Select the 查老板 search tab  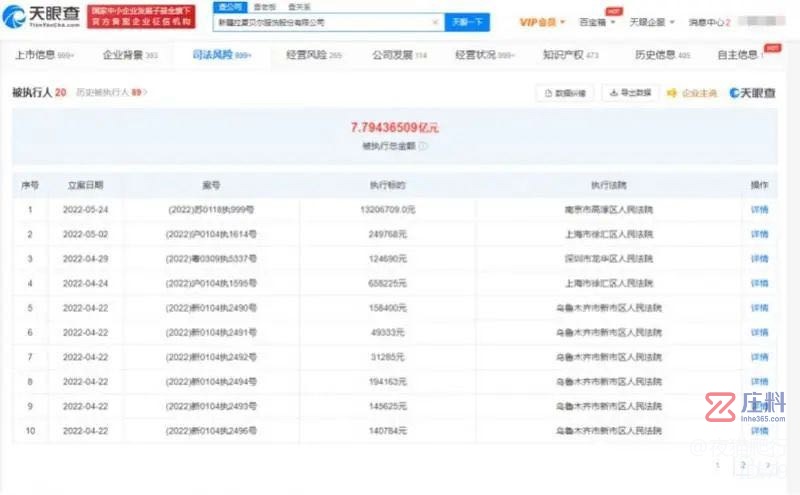point(265,7)
